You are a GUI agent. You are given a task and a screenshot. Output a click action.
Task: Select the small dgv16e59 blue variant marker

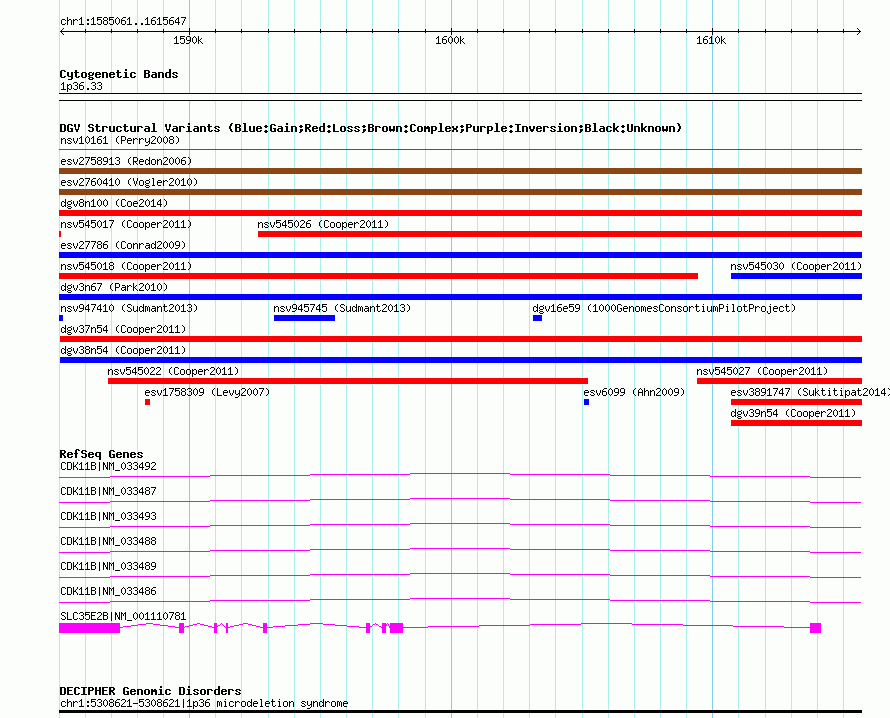[537, 318]
